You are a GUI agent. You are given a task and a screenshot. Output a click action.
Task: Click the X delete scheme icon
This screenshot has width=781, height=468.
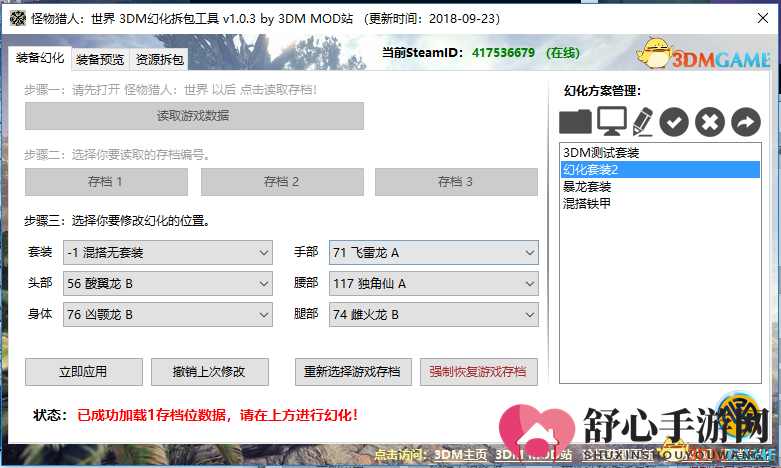tap(710, 122)
